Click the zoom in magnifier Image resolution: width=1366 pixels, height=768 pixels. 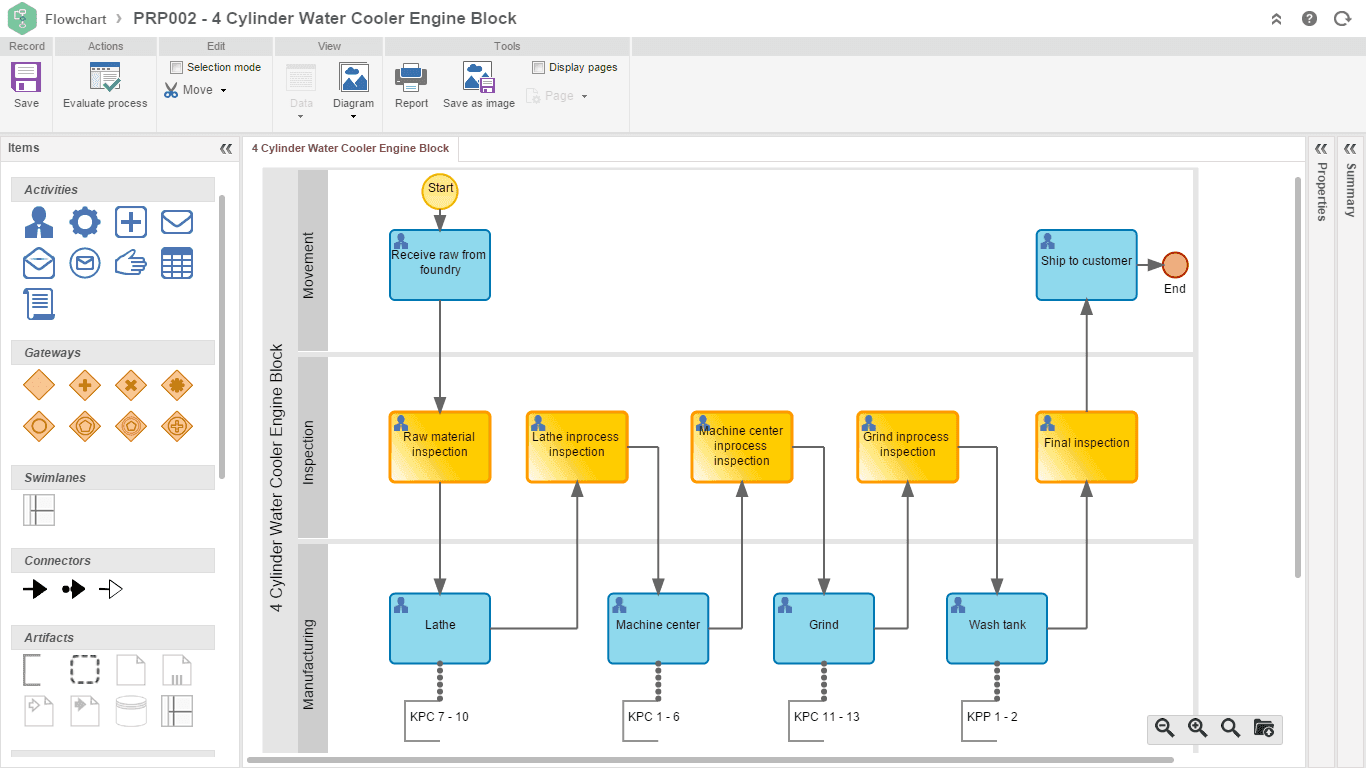click(x=1197, y=728)
